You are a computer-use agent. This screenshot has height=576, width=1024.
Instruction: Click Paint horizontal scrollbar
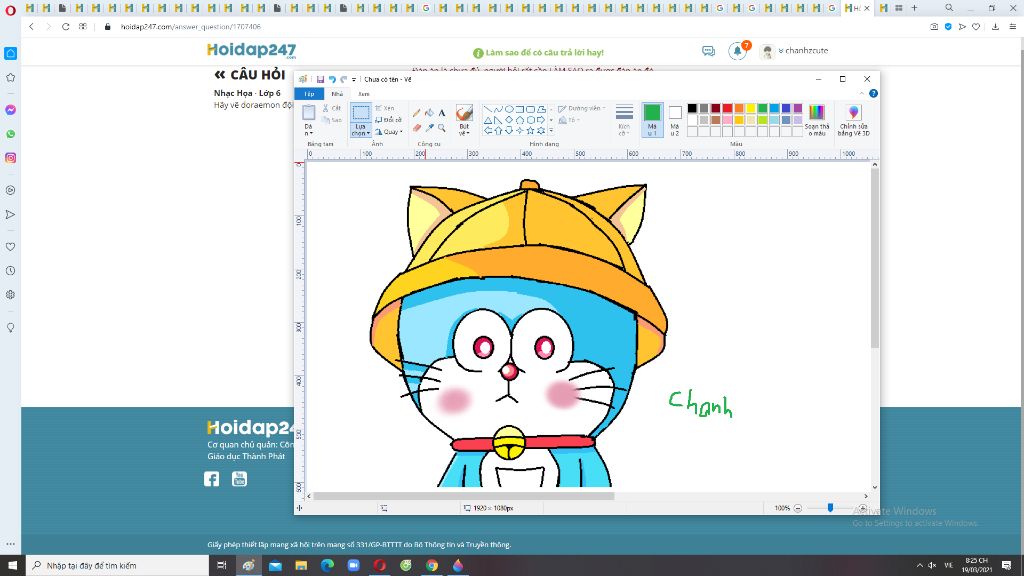click(464, 496)
